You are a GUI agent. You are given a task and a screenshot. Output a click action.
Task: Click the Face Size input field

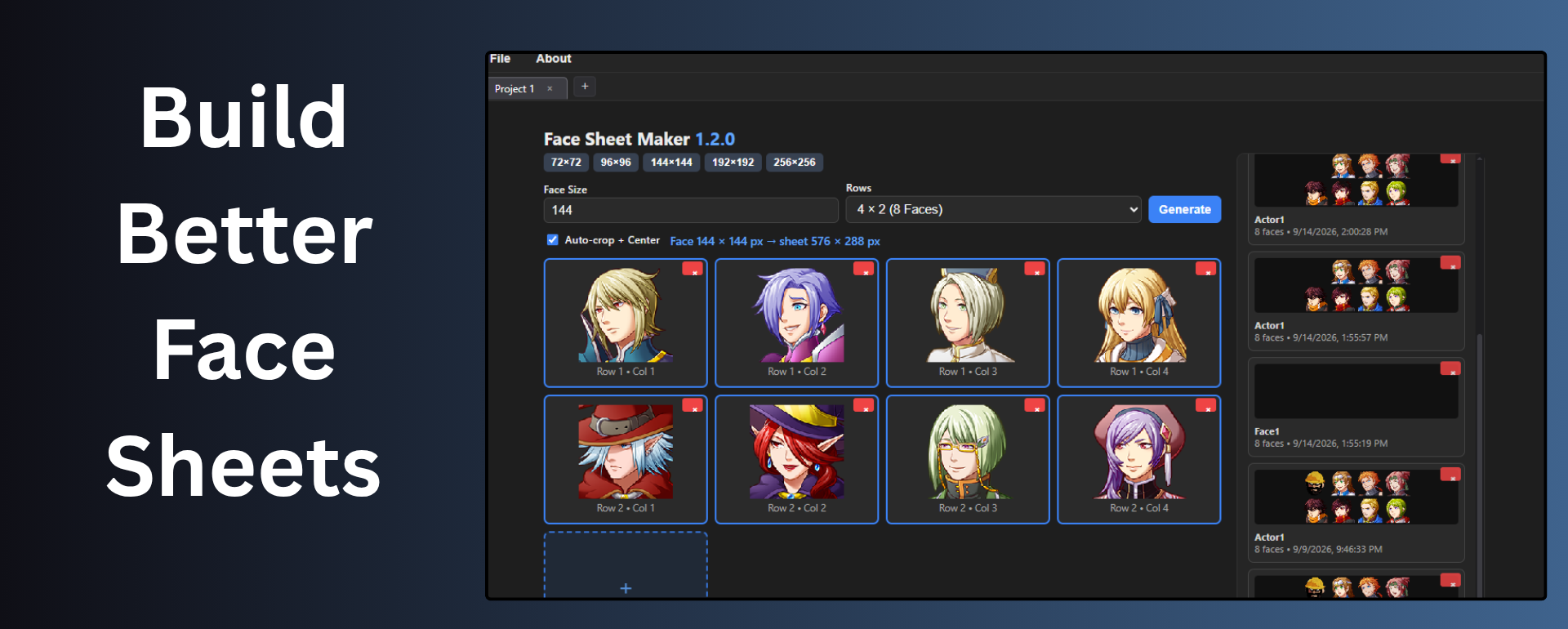pos(691,210)
